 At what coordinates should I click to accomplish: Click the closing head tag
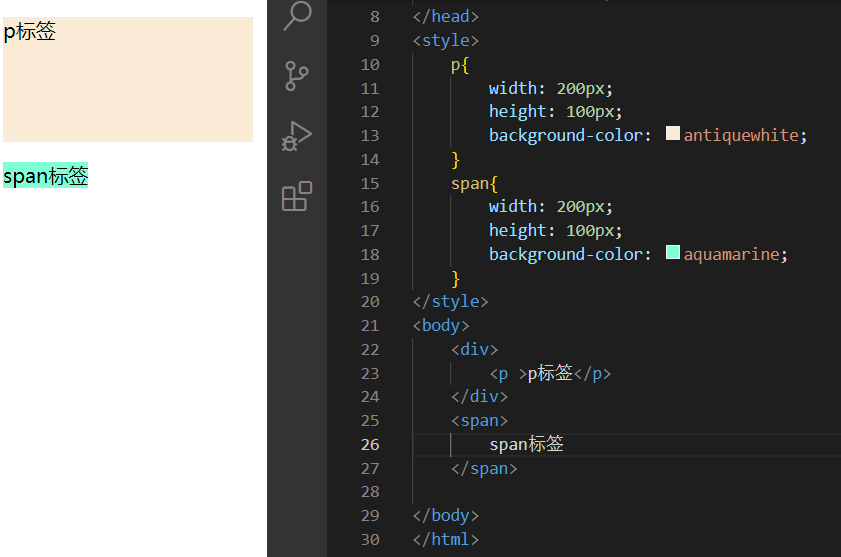(x=446, y=16)
